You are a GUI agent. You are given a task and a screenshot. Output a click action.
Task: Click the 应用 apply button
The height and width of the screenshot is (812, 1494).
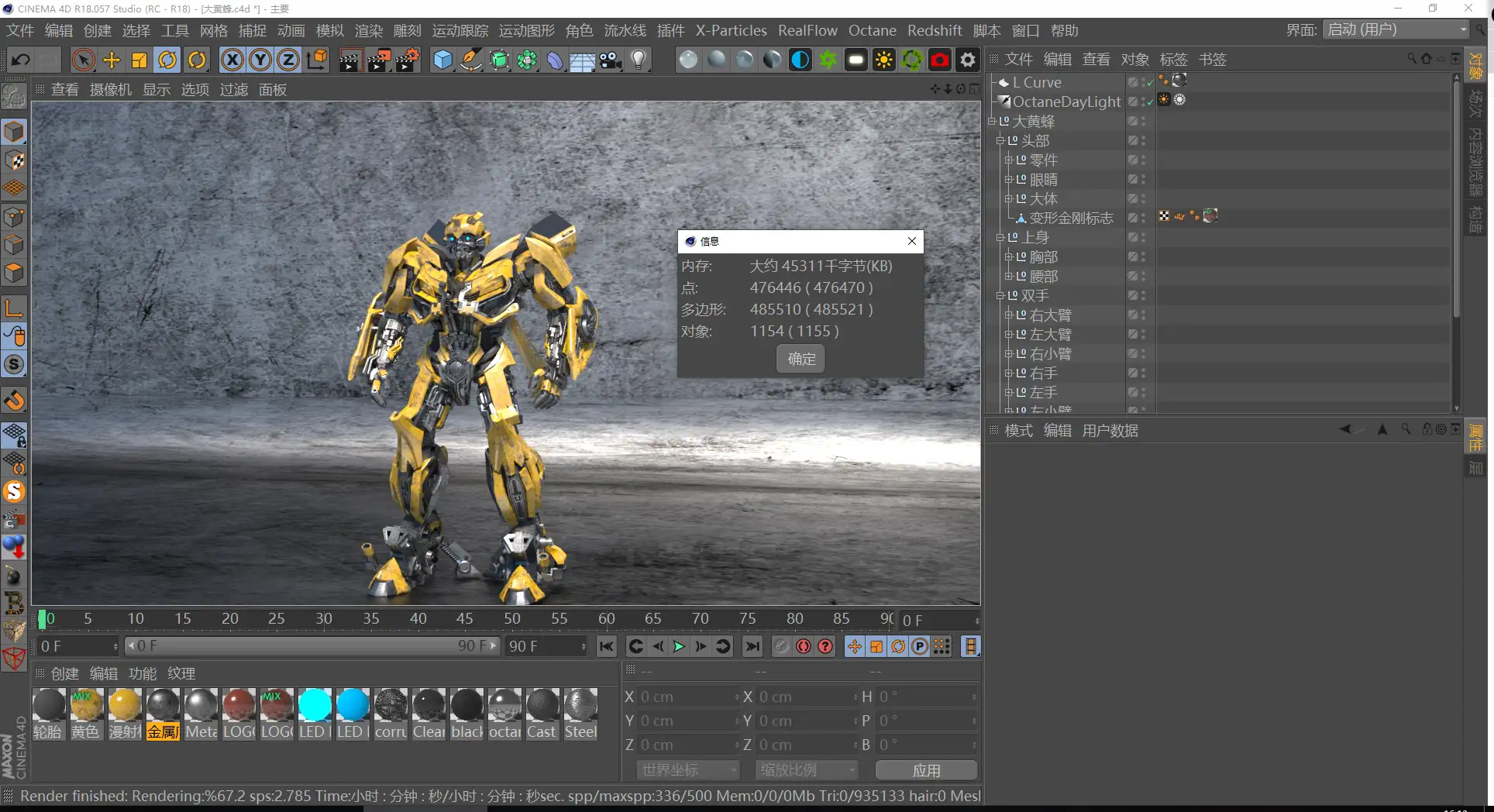click(926, 770)
